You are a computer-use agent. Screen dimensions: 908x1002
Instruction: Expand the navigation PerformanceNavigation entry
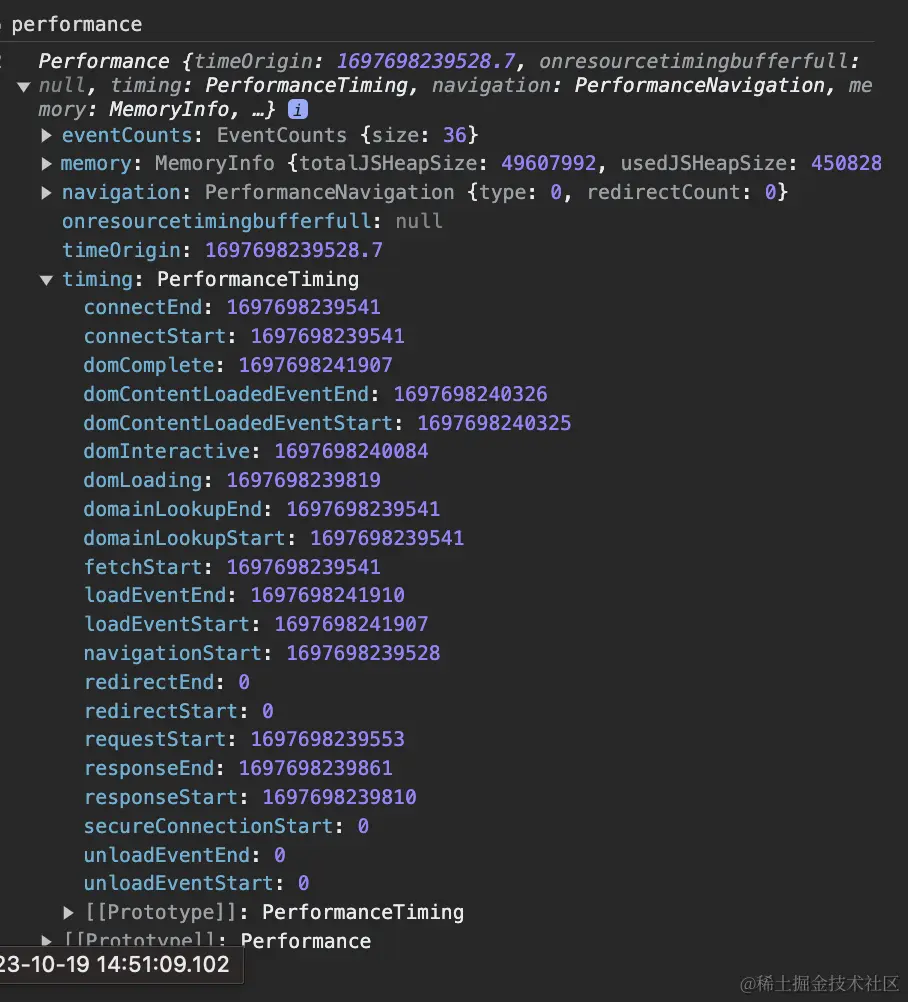point(46,192)
